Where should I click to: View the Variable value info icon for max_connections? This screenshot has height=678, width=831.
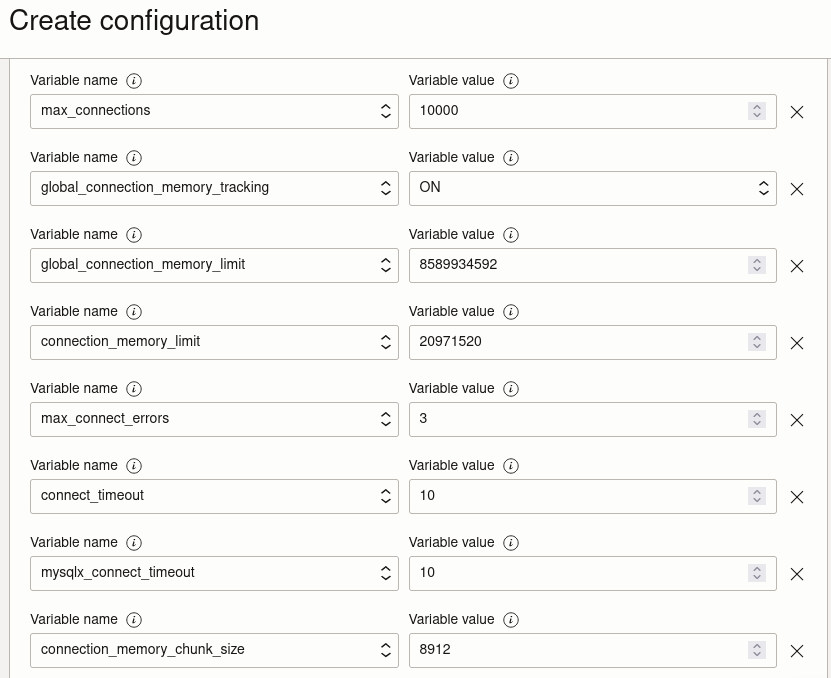pyautogui.click(x=511, y=81)
